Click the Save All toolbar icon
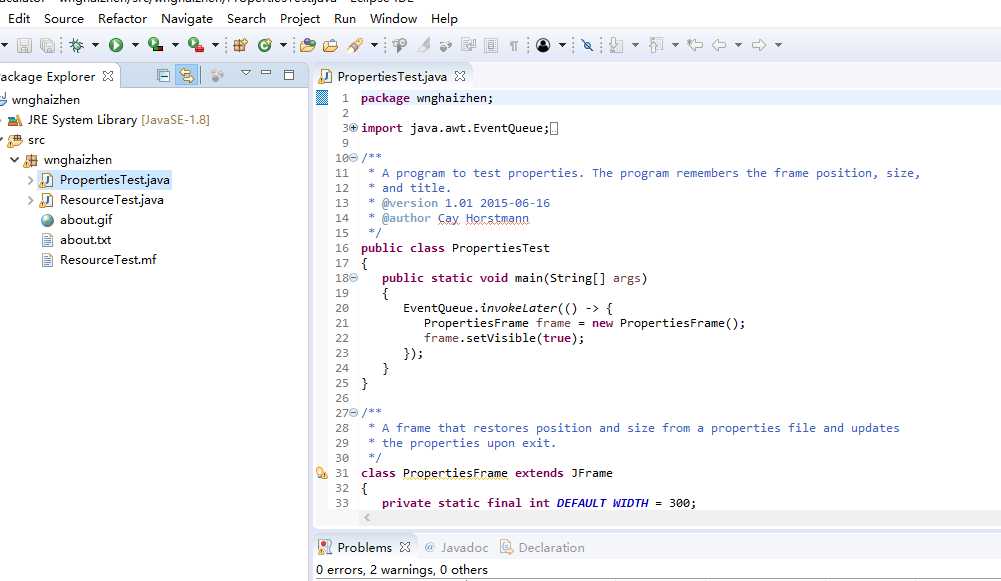 coord(47,45)
